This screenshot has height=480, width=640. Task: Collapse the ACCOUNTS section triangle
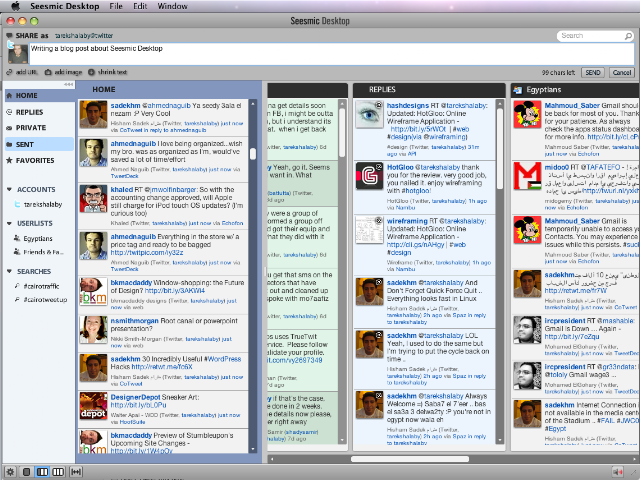pos(9,189)
